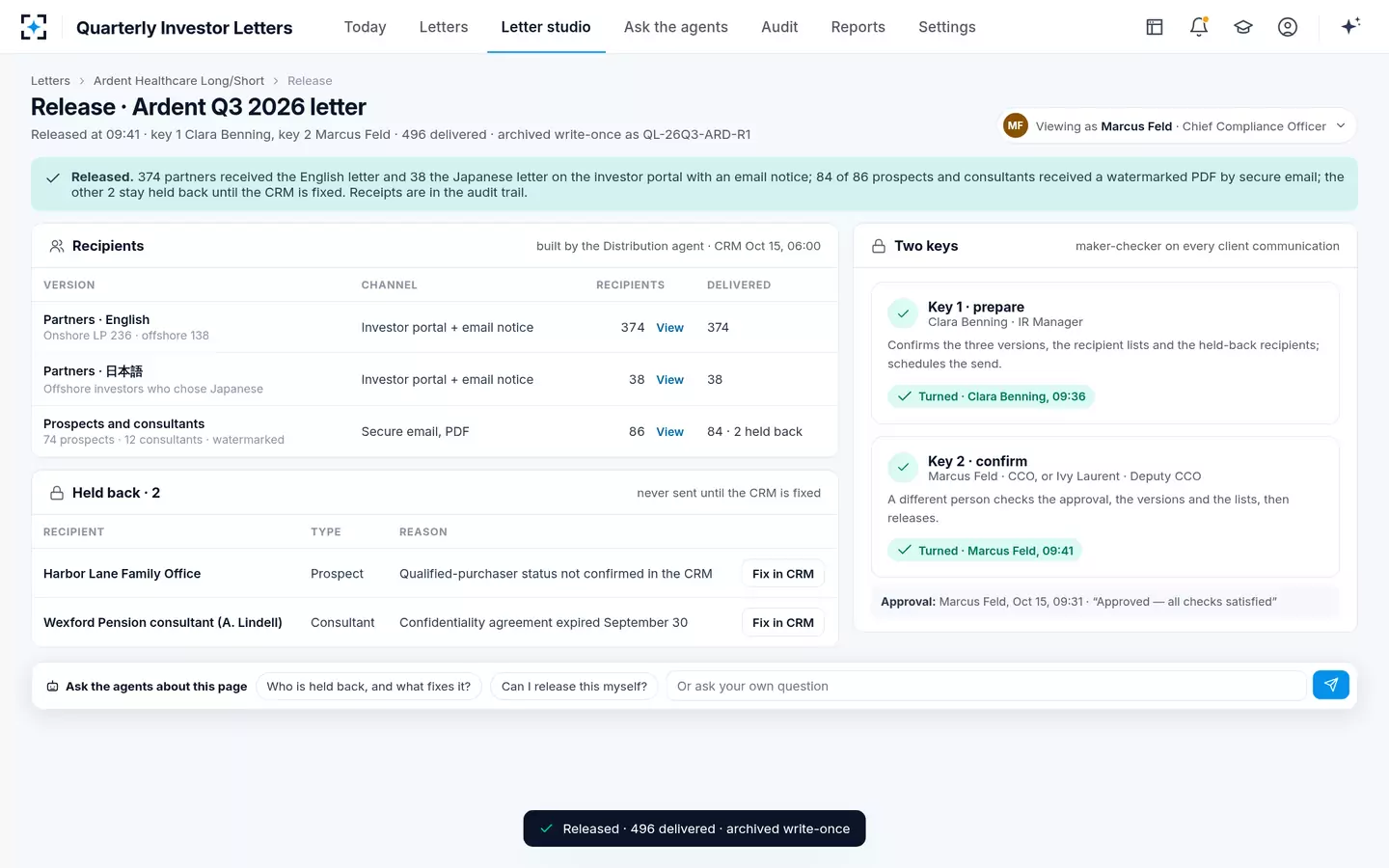Click the Recipients people icon
Viewport: 1389px width, 868px height.
pyautogui.click(x=57, y=246)
